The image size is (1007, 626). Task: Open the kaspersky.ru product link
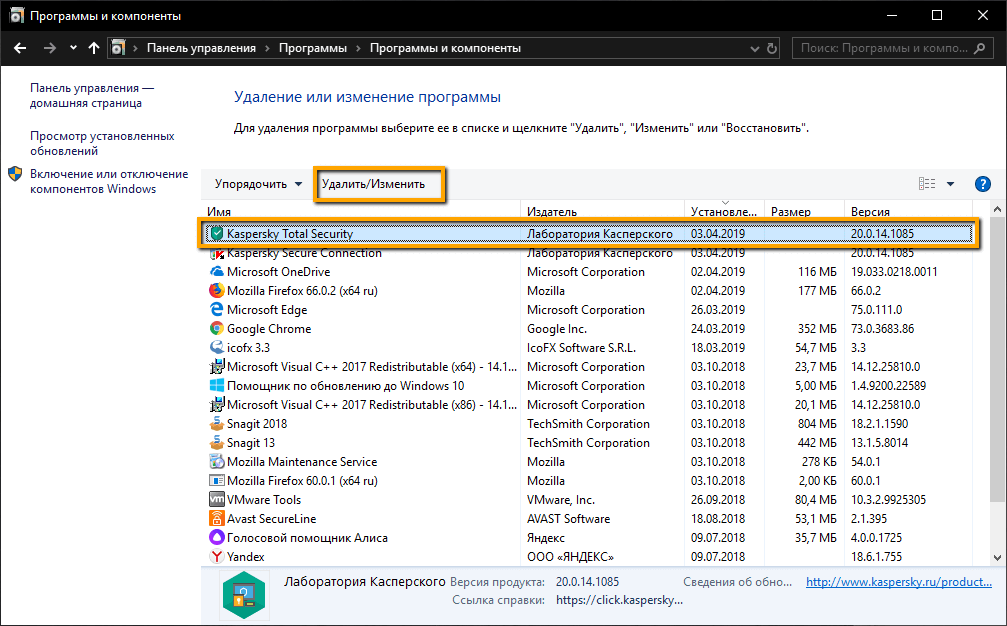pyautogui.click(x=898, y=581)
